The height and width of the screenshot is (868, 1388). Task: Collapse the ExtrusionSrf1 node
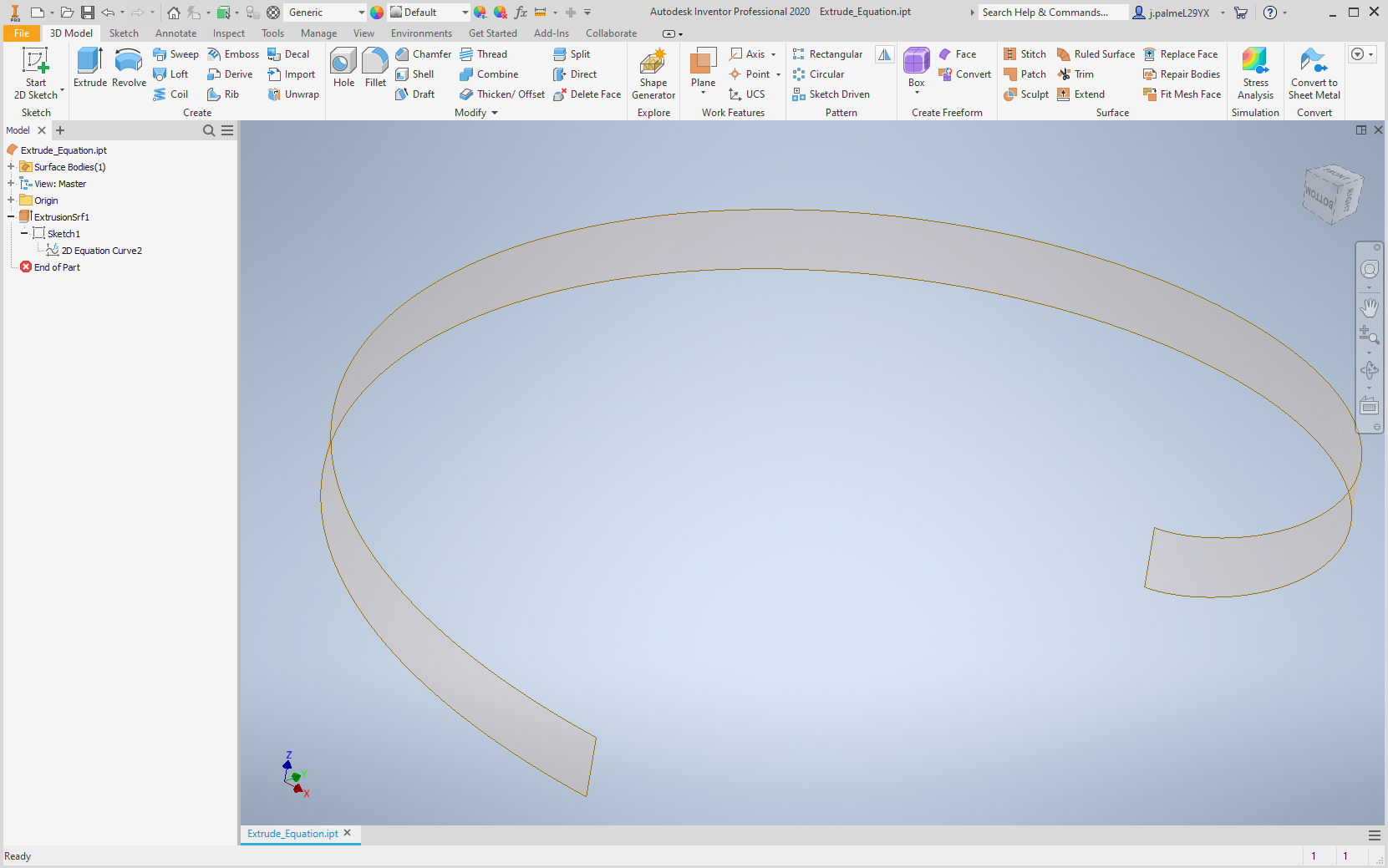coord(11,217)
